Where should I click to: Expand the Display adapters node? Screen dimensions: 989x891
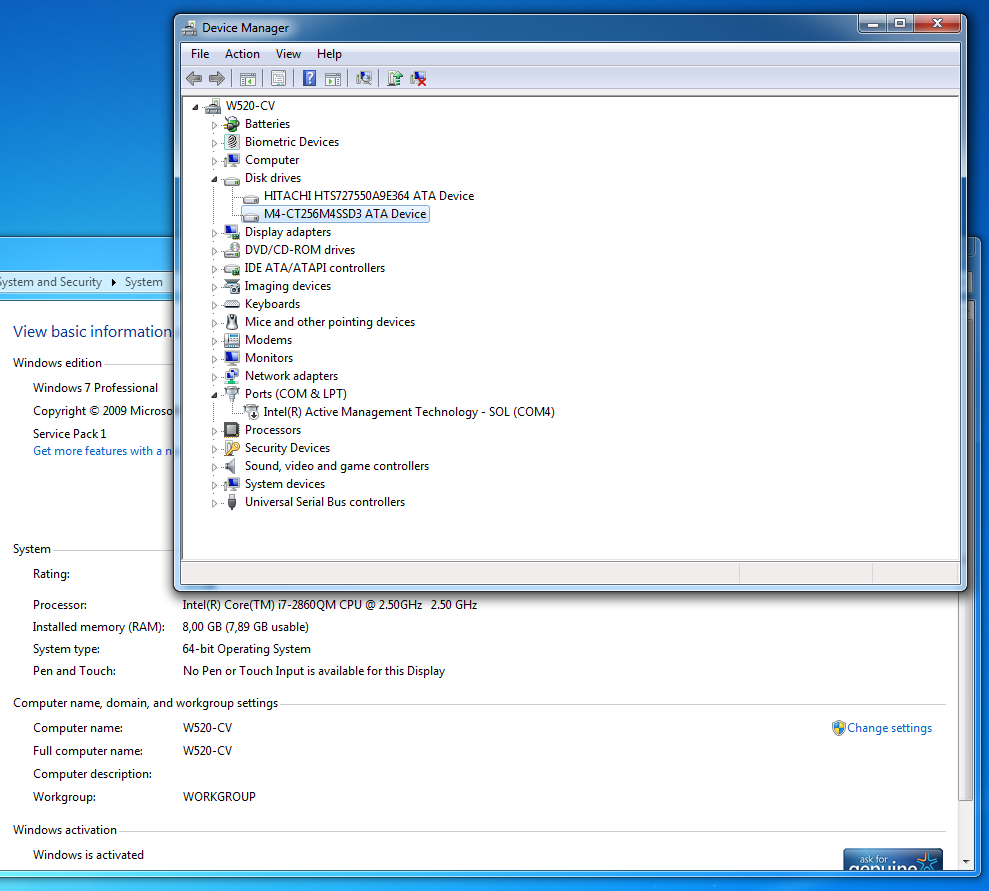tap(214, 233)
